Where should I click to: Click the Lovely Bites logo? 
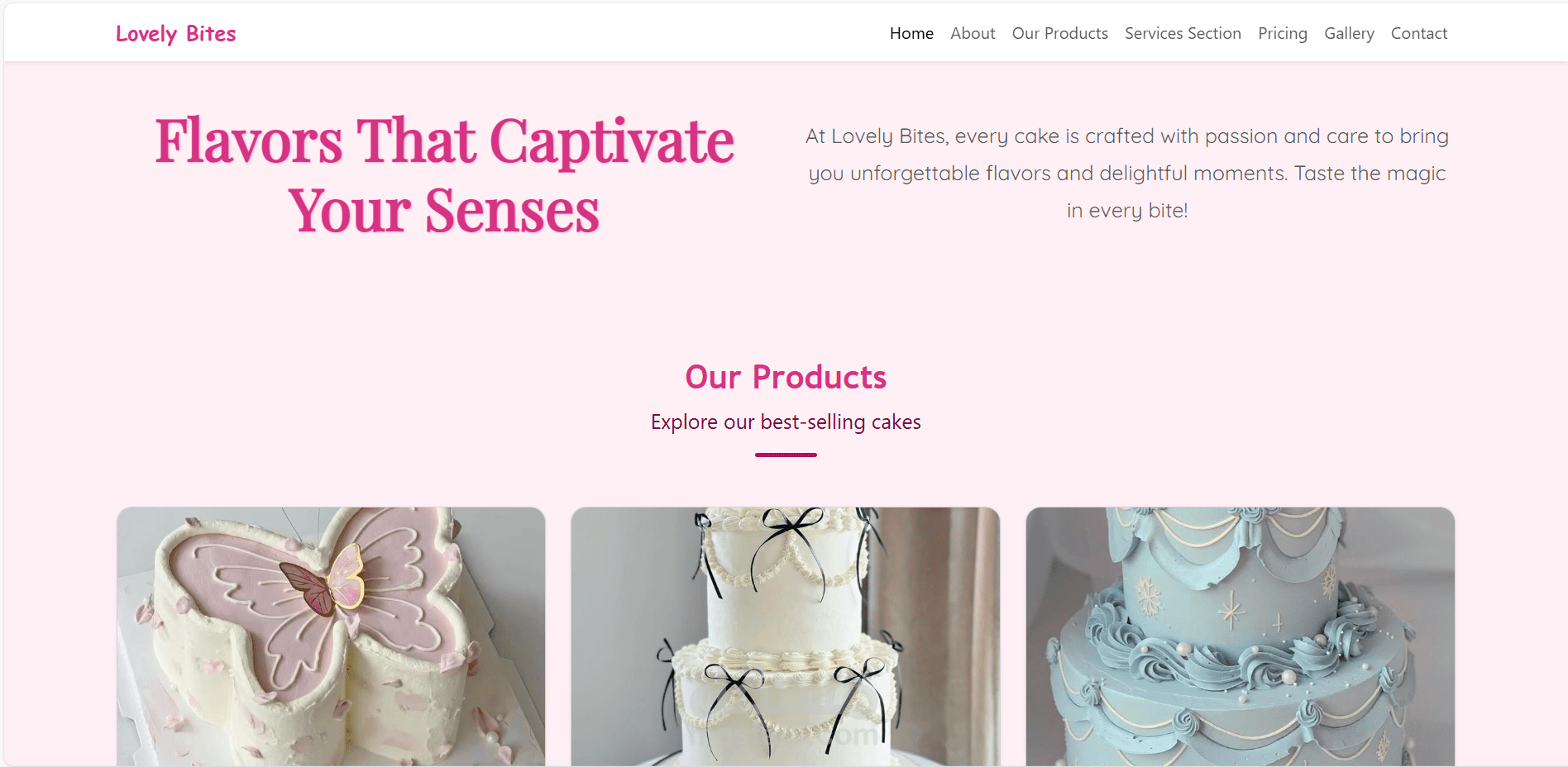pos(175,34)
